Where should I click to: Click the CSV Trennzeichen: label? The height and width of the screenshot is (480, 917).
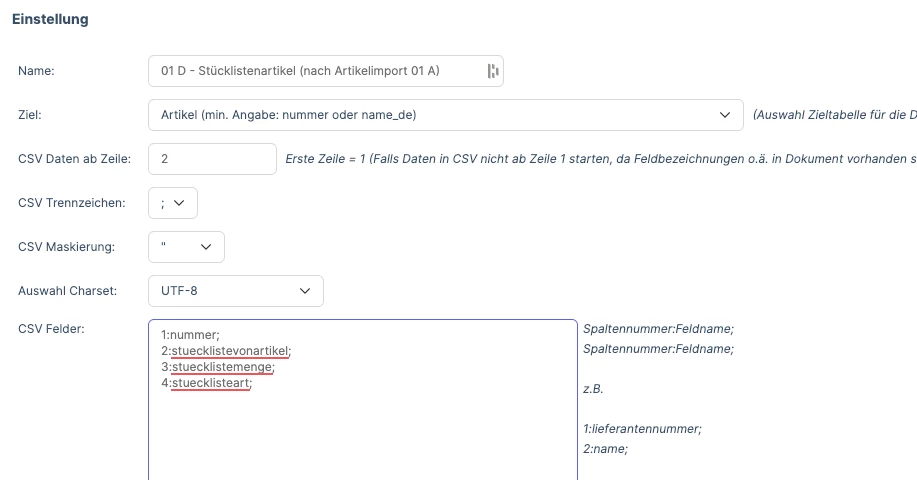(x=72, y=203)
